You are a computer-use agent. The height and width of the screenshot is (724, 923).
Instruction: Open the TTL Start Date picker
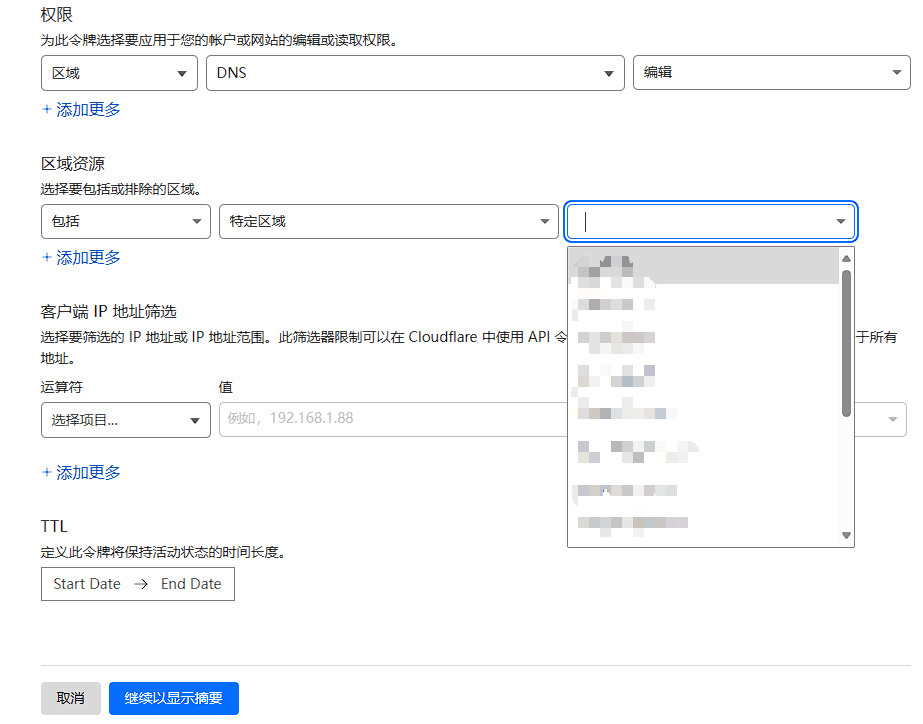pyautogui.click(x=87, y=584)
